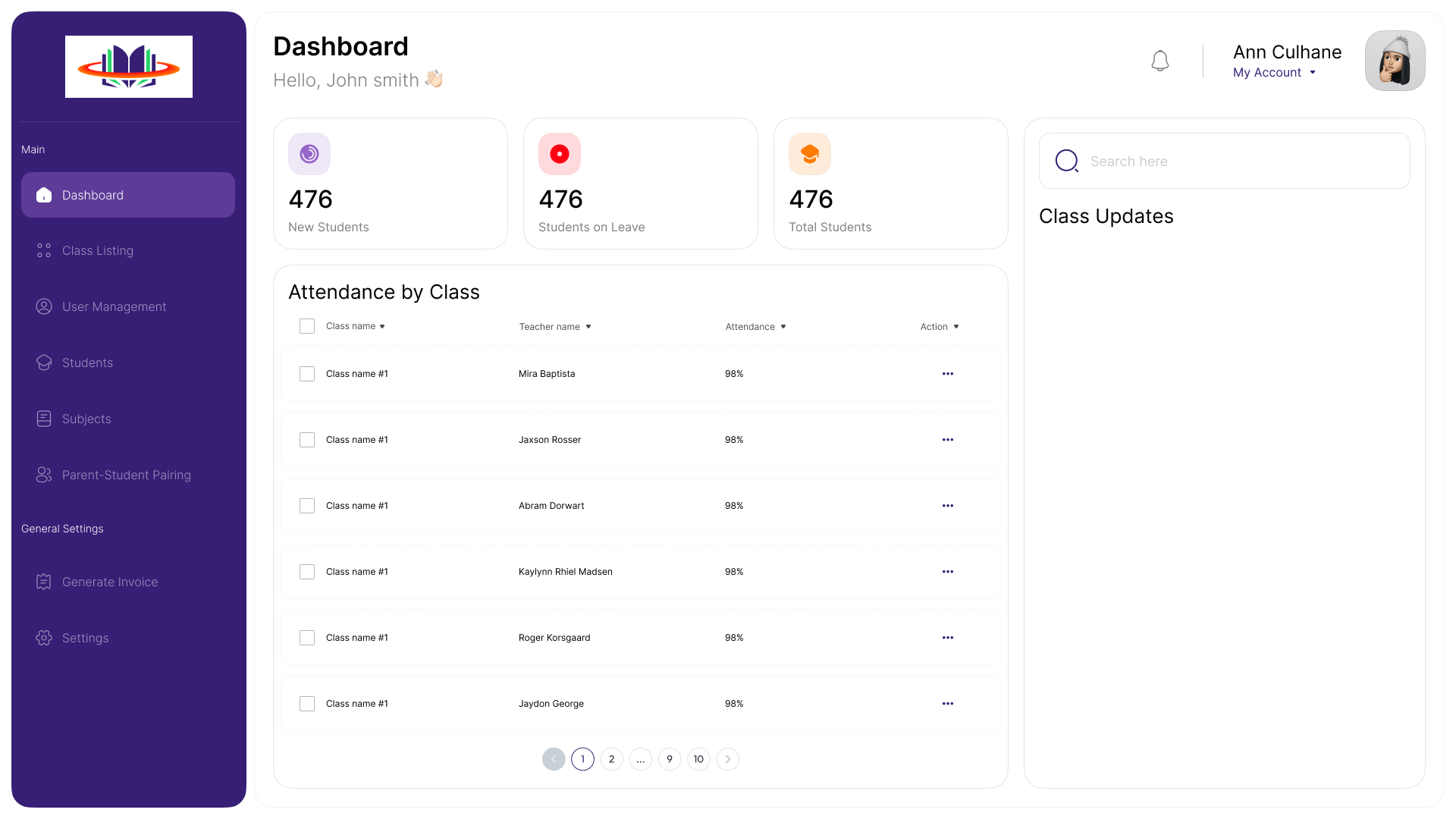Image resolution: width=1456 pixels, height=819 pixels.
Task: Select the checkbox in Roger Korsgaard's row
Action: 307,638
